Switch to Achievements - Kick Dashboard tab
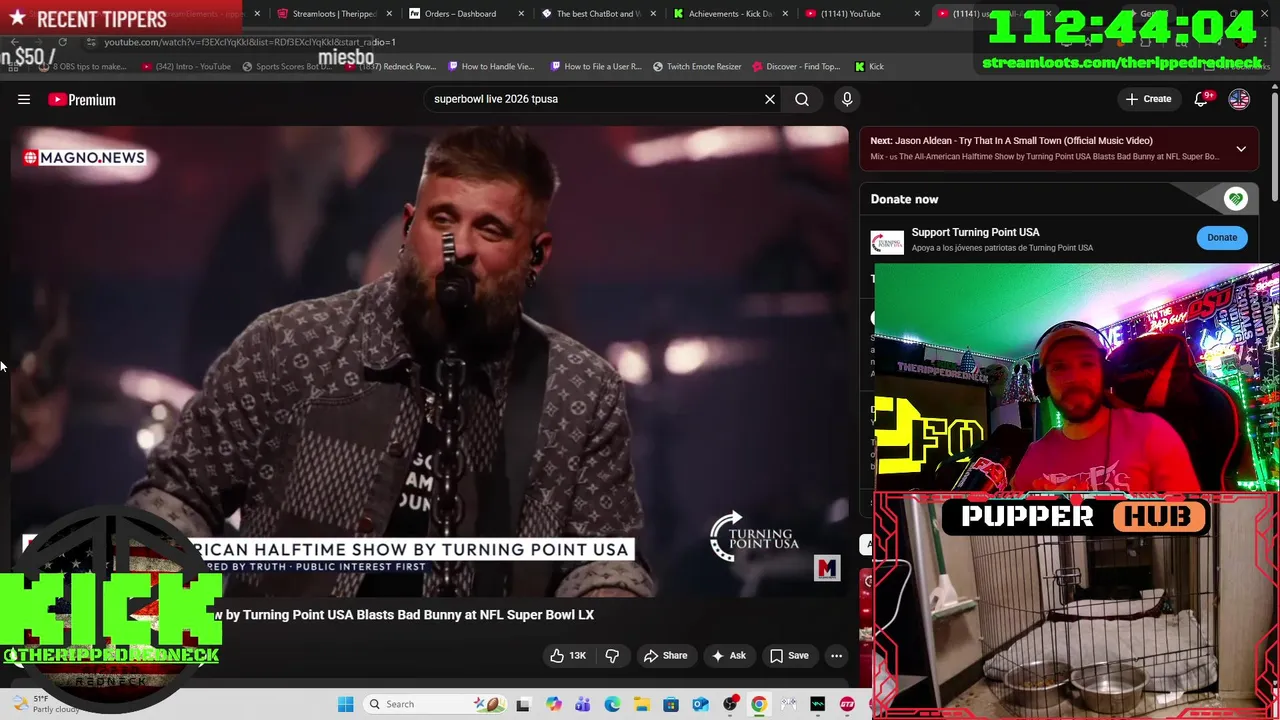Image resolution: width=1280 pixels, height=720 pixels. [730, 13]
